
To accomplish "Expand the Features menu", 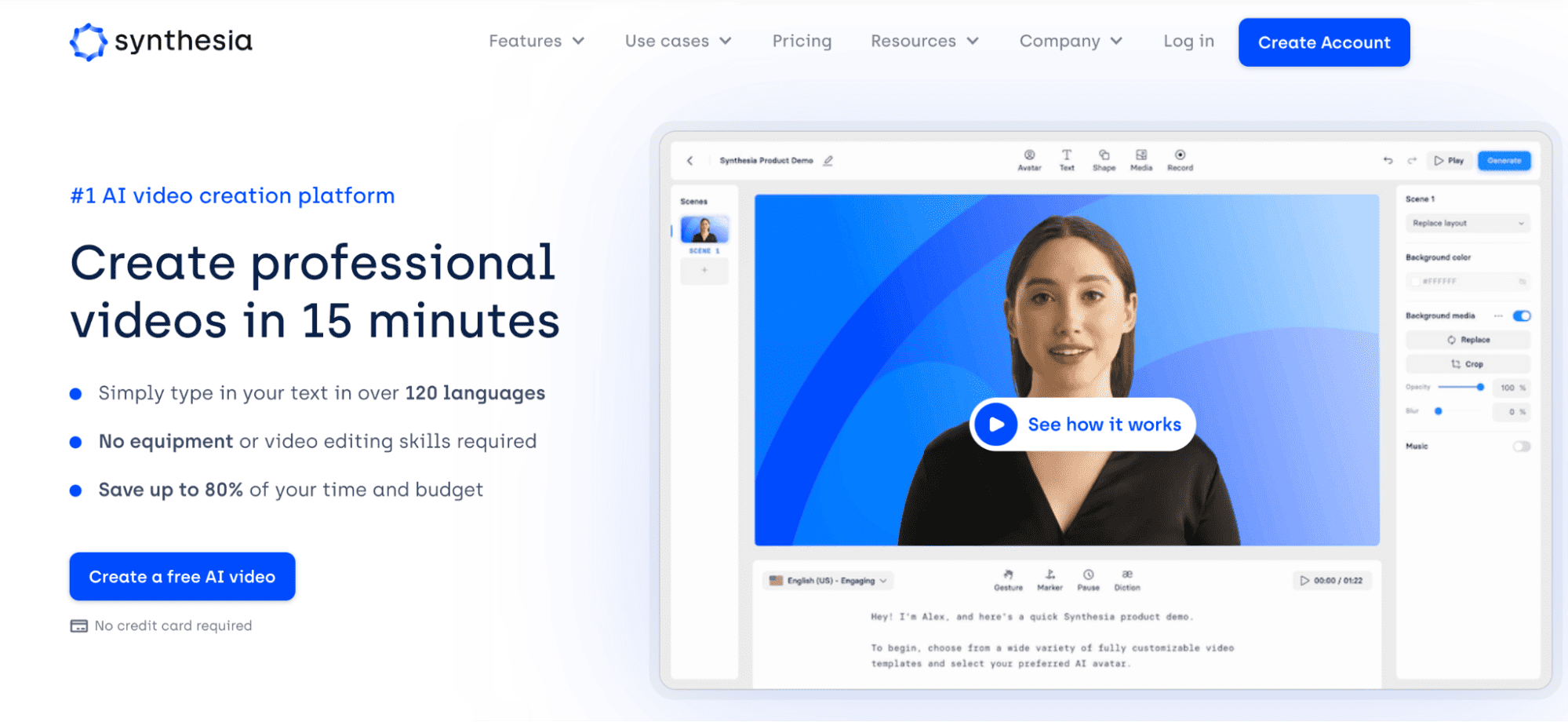I will [x=537, y=41].
